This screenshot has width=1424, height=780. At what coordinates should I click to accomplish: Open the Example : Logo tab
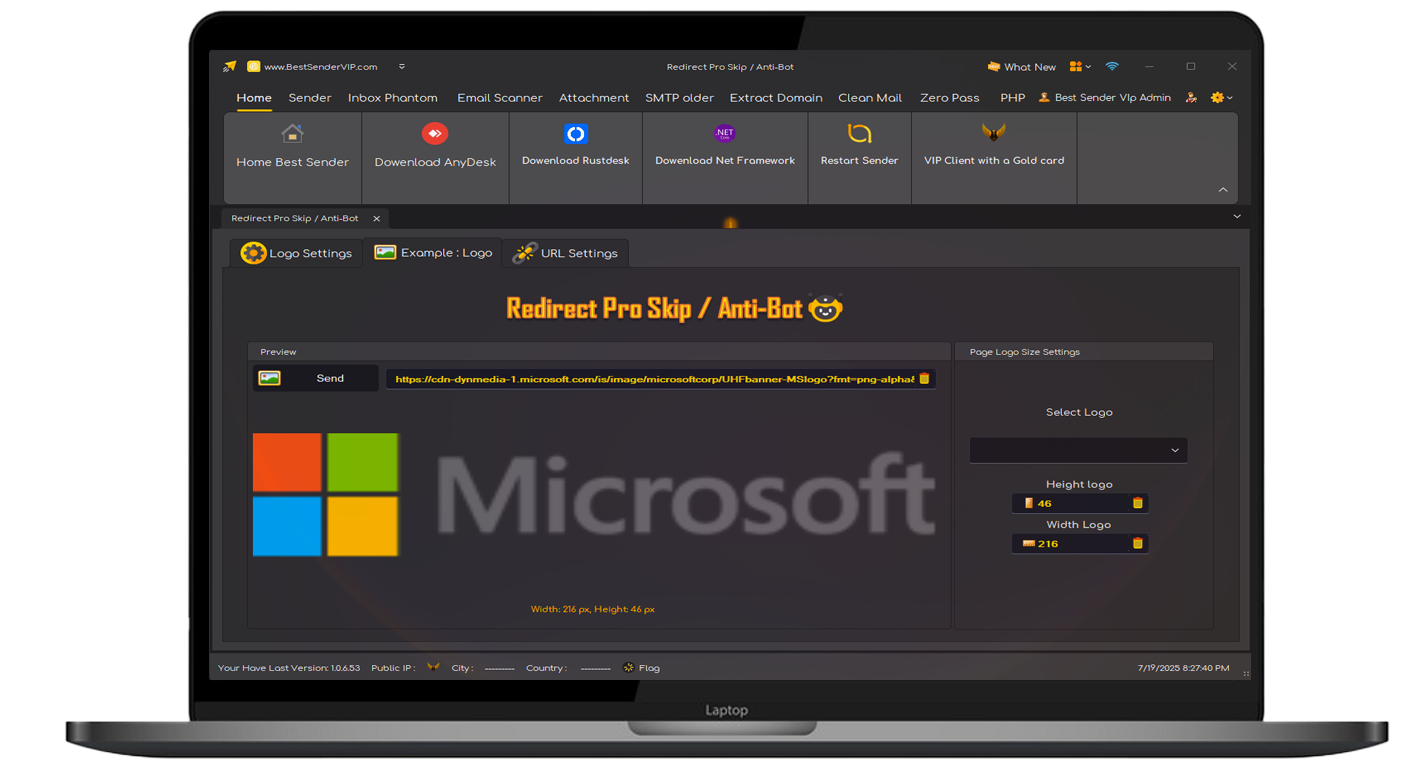click(x=433, y=253)
